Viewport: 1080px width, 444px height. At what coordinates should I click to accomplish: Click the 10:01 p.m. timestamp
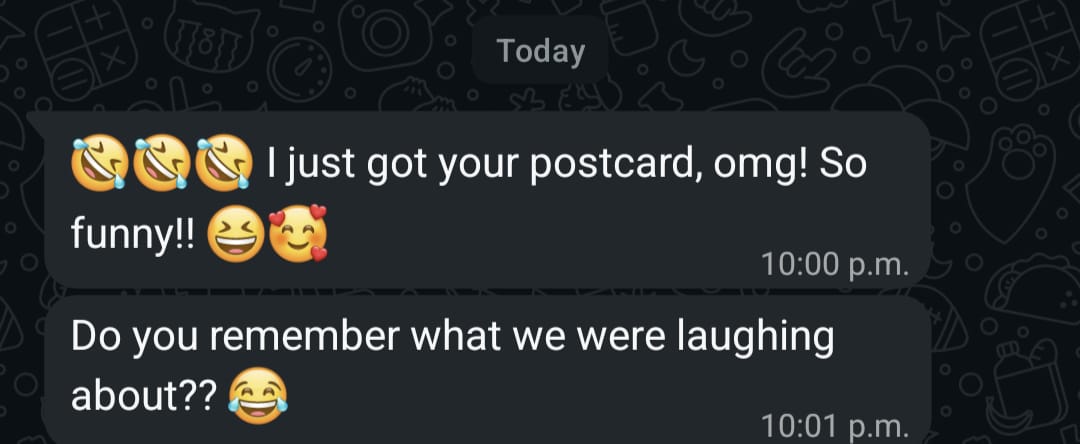[835, 426]
